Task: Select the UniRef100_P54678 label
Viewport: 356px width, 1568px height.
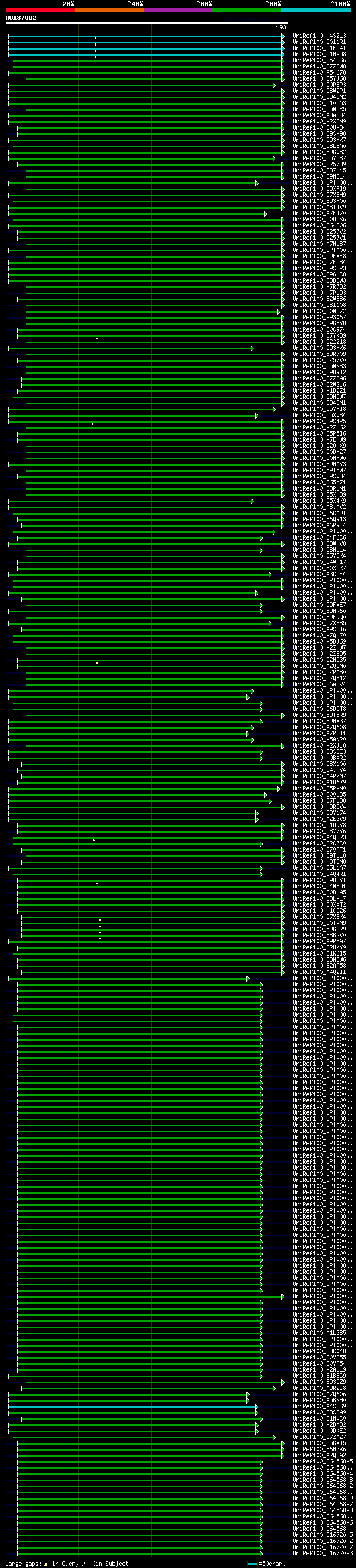Action: point(319,72)
